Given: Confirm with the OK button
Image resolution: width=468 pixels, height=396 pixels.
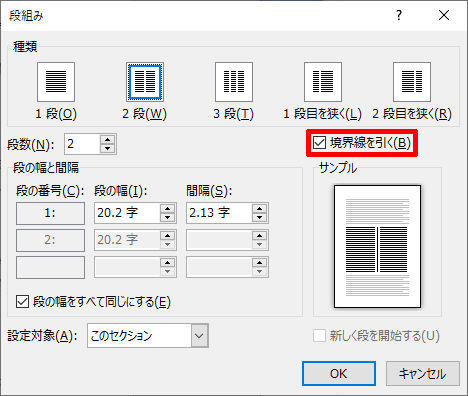Looking at the screenshot, I should (x=339, y=374).
